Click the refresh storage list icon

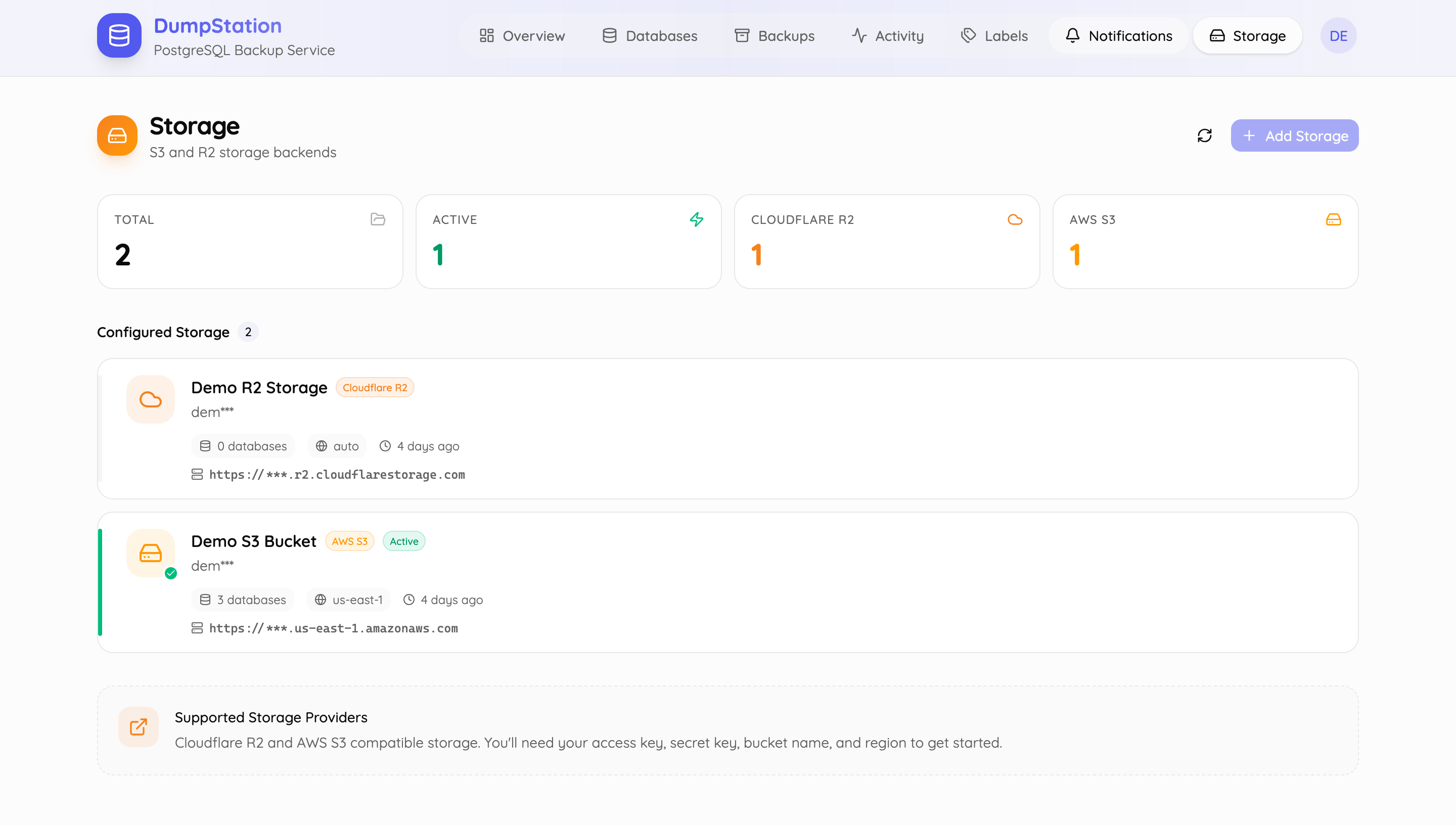1204,135
